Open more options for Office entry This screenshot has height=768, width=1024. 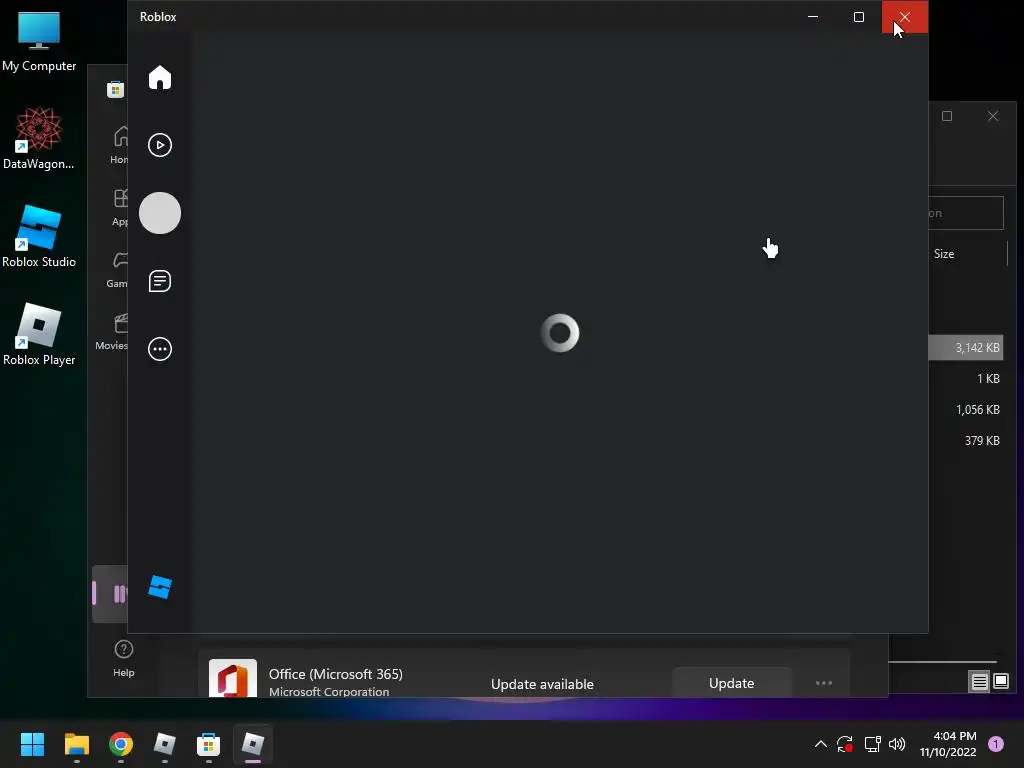(824, 682)
